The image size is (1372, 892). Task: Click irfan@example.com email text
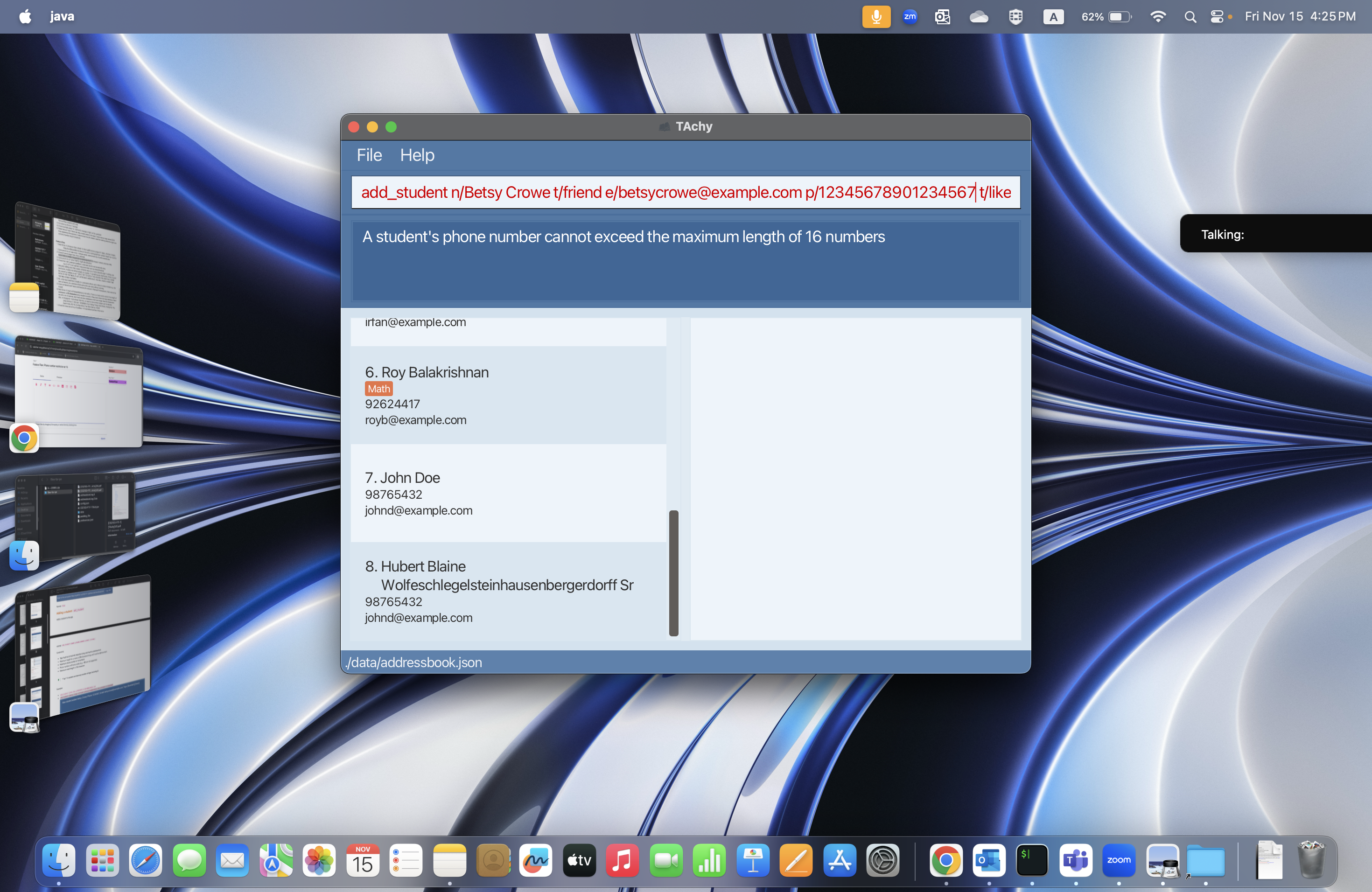(x=416, y=322)
